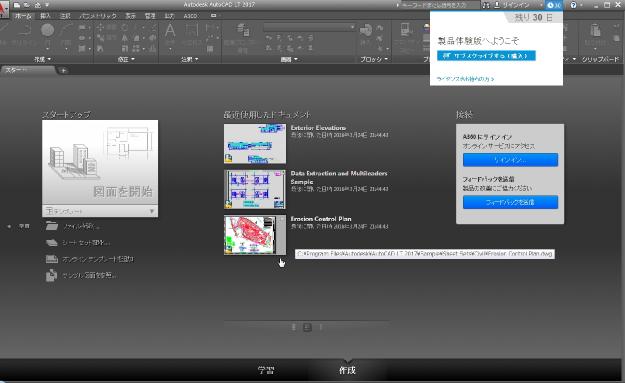Switch to the 挿入 (Insert) ribbon tab
This screenshot has width=625, height=383.
point(45,16)
